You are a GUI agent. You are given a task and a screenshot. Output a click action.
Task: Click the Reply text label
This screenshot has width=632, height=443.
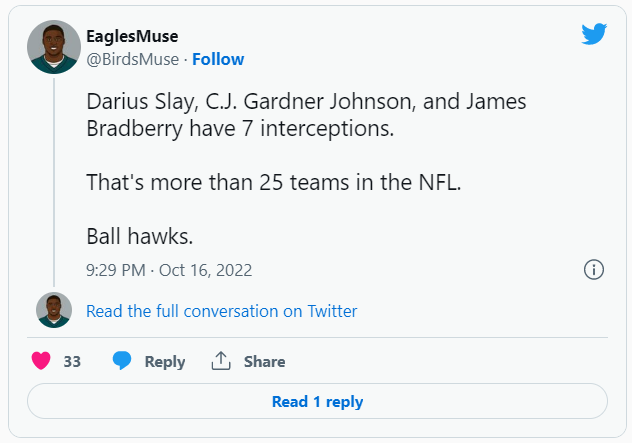(x=165, y=362)
